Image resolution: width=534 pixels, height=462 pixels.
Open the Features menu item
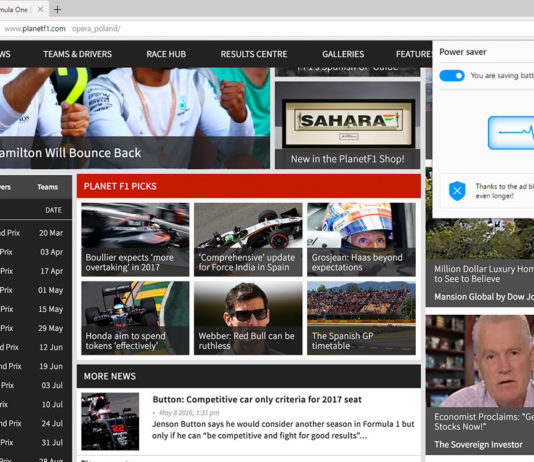(414, 54)
